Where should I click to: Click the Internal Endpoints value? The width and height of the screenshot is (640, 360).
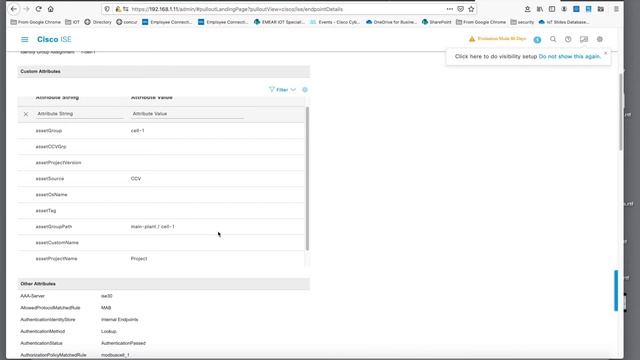(x=120, y=320)
